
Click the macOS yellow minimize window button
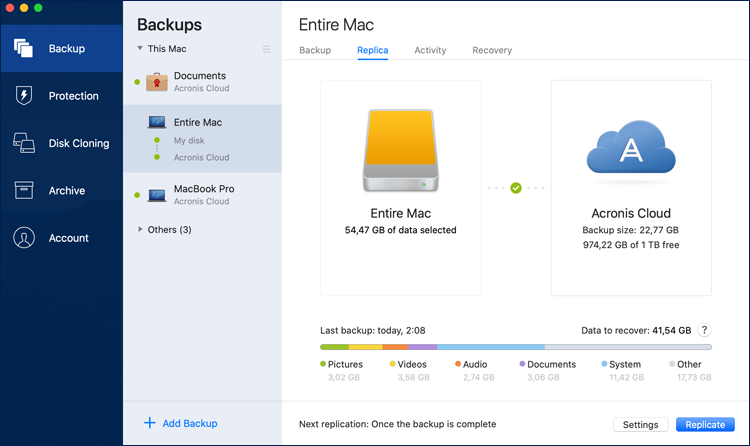tap(24, 8)
